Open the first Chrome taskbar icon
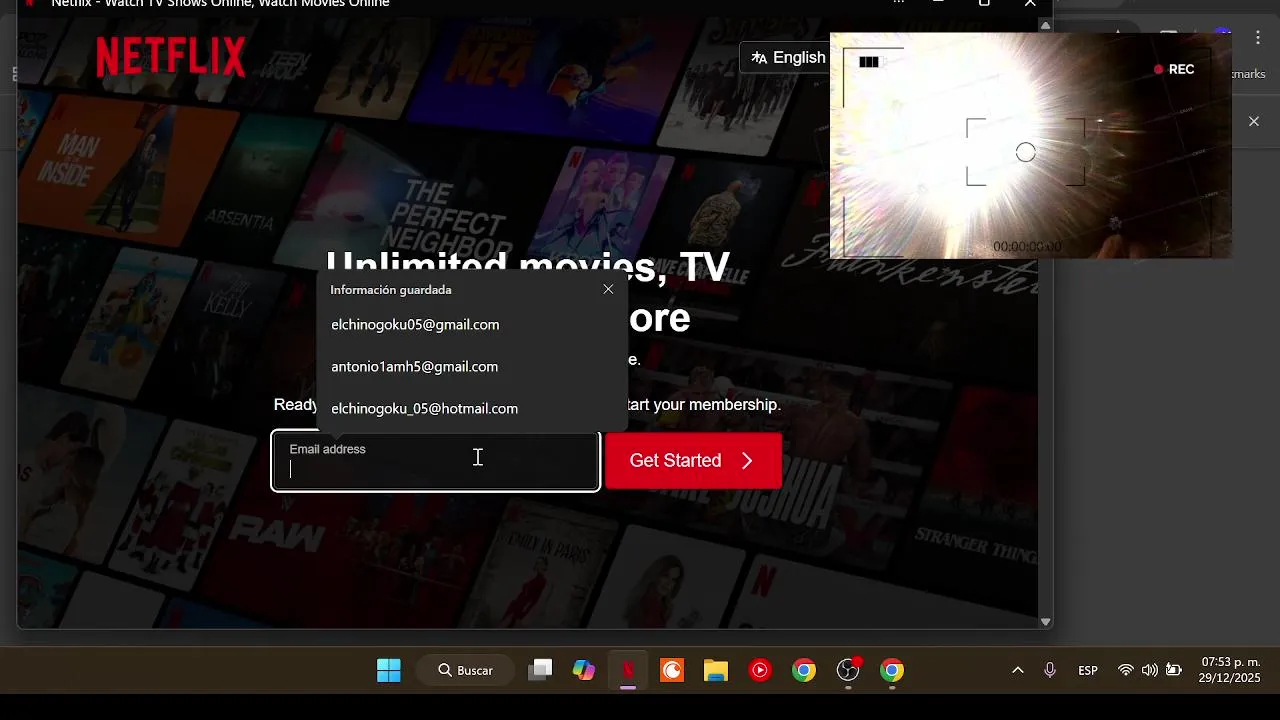Viewport: 1280px width, 720px height. point(804,670)
